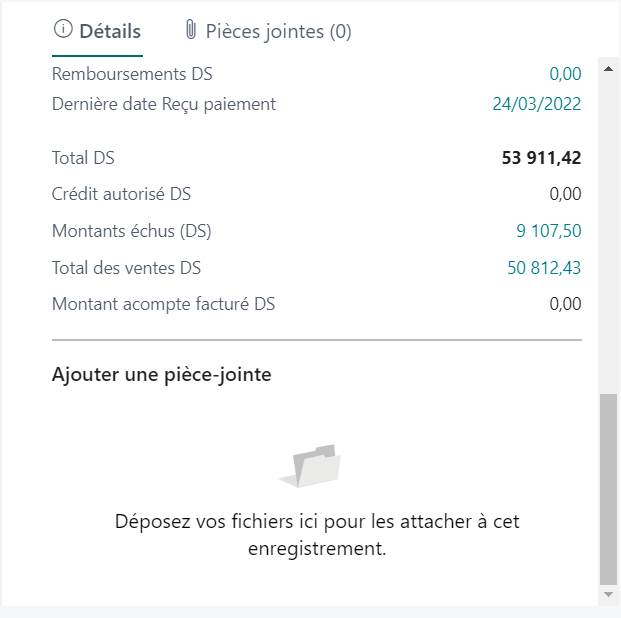621x618 pixels.
Task: Select the Total DS value 53 911,42
Action: point(541,158)
